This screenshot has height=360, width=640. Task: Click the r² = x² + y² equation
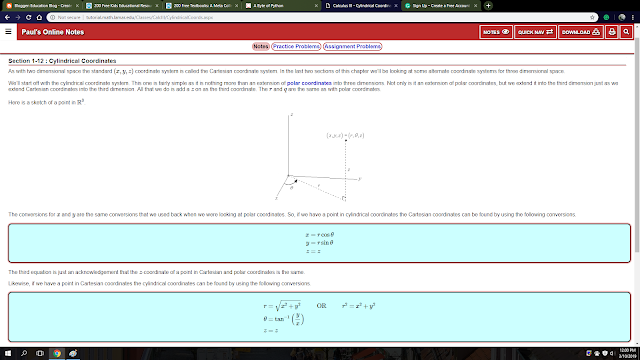(x=358, y=306)
